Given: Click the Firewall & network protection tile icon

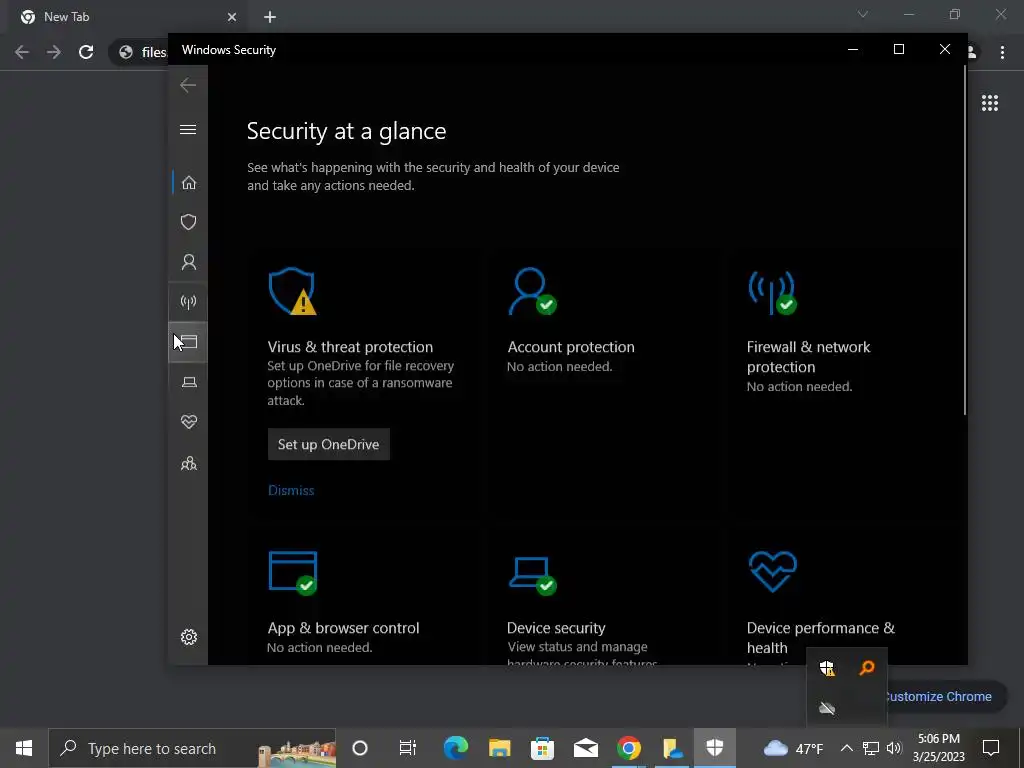Looking at the screenshot, I should (x=772, y=293).
